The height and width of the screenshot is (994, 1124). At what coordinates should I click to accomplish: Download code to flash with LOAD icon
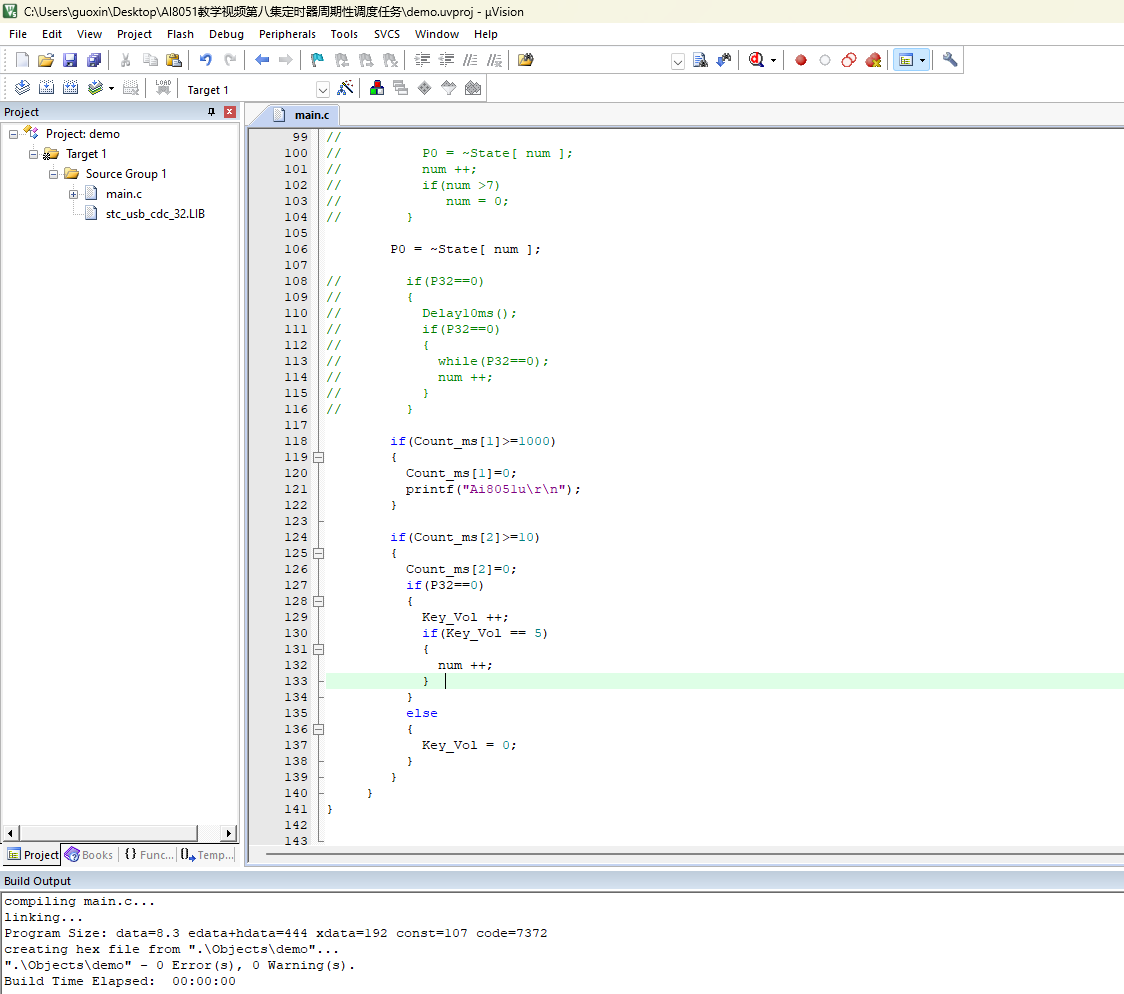(x=163, y=88)
